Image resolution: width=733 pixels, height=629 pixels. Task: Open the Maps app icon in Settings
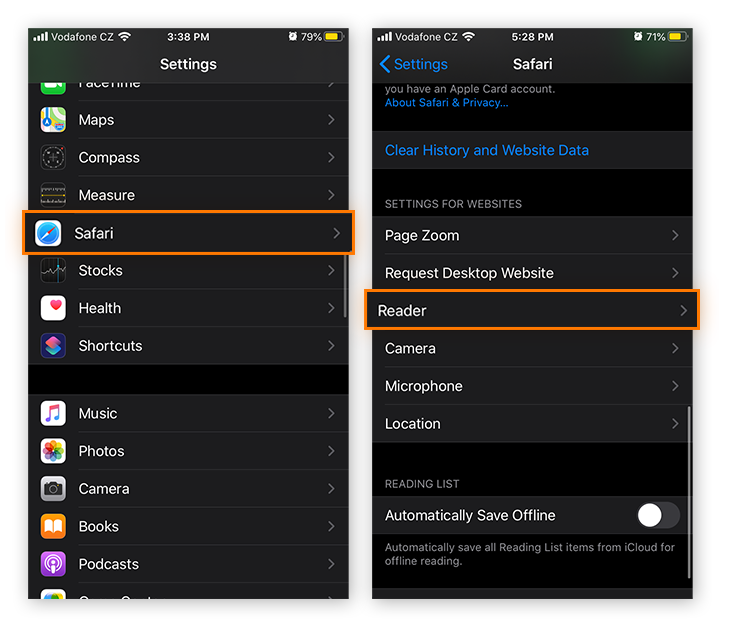pos(53,120)
